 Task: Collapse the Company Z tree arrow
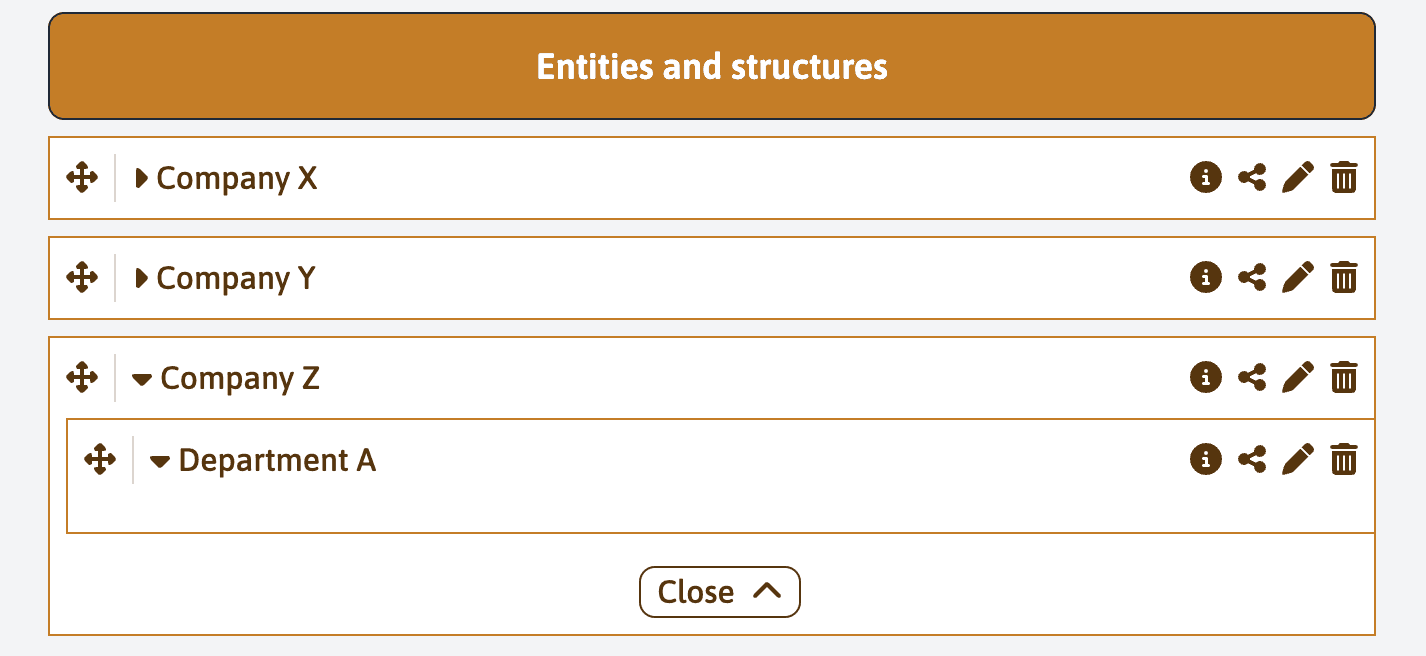pos(142,379)
